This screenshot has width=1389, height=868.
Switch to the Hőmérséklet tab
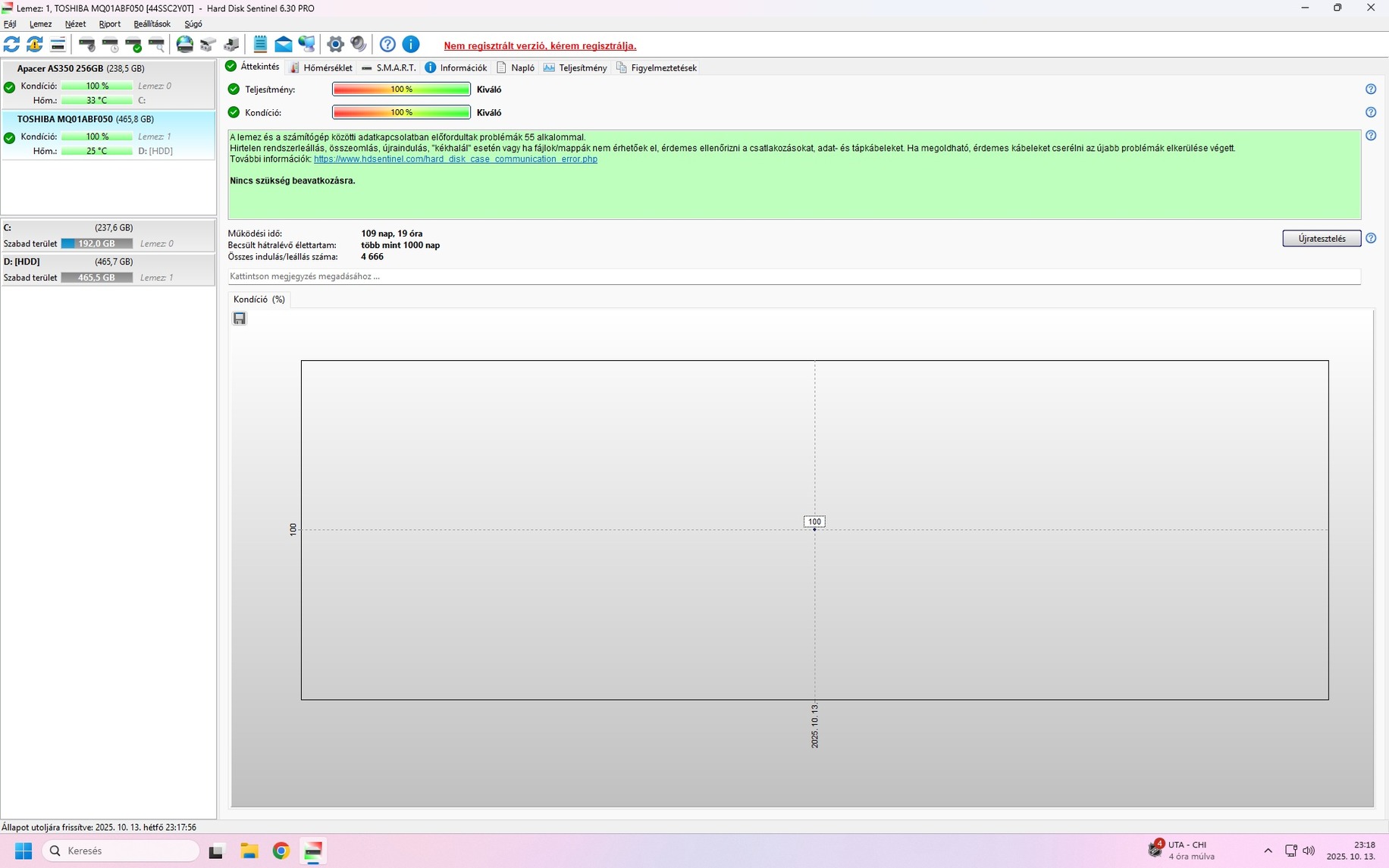click(321, 67)
